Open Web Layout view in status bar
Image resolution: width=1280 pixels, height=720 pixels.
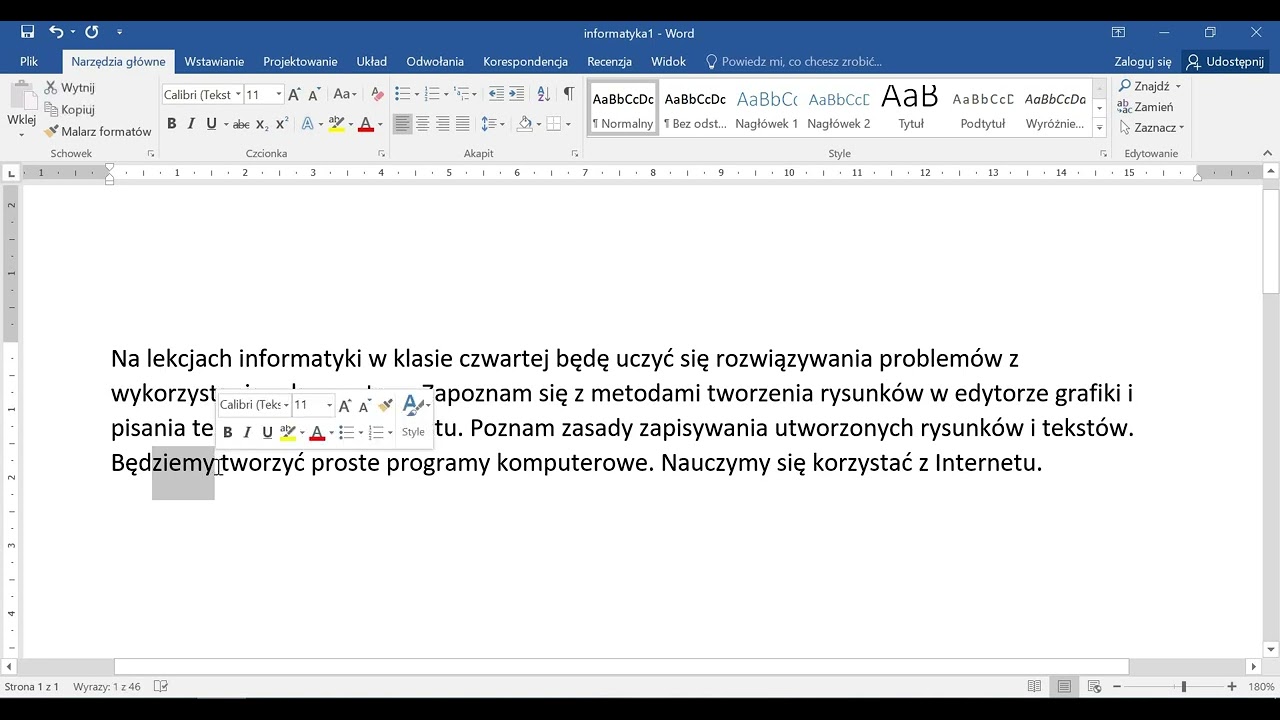tap(1095, 687)
